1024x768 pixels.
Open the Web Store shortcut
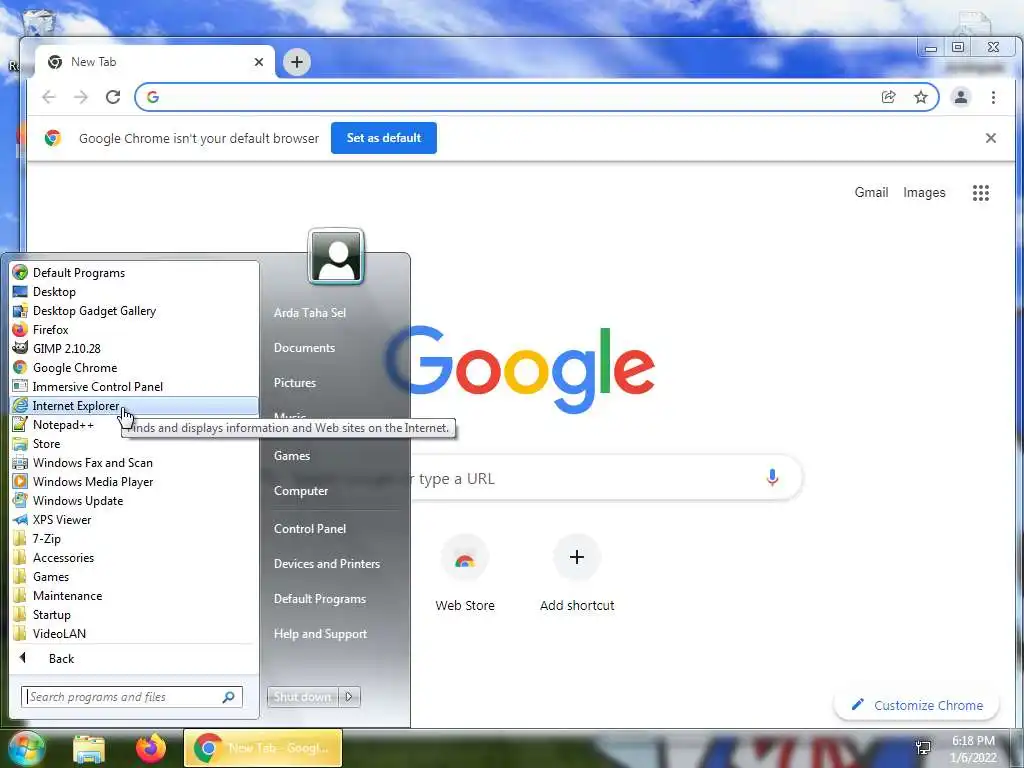[x=465, y=573]
